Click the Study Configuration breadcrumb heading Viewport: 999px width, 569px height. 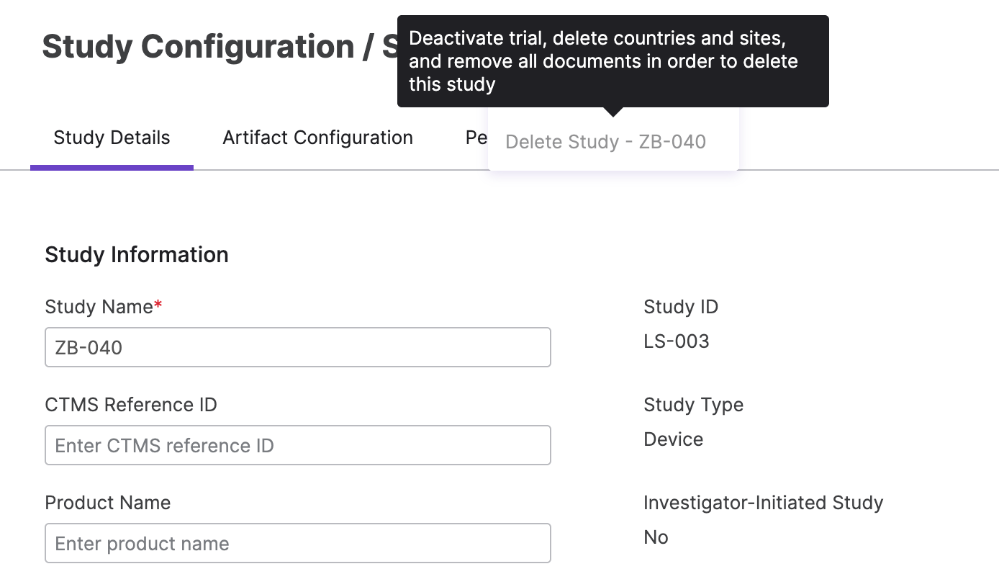(x=197, y=47)
